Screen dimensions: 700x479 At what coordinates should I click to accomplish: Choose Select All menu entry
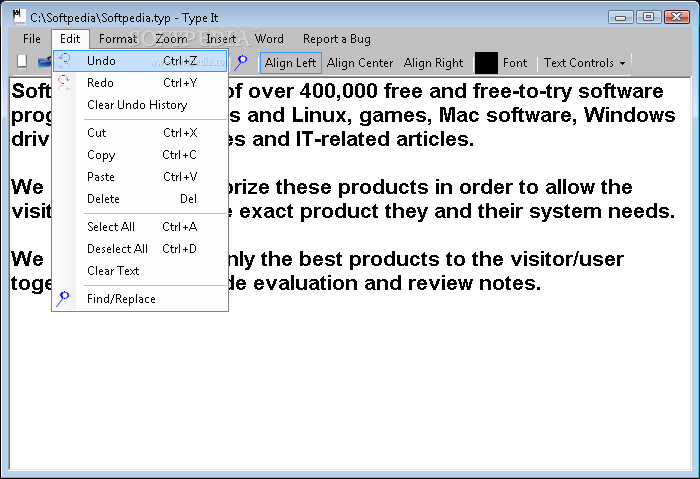(x=140, y=227)
